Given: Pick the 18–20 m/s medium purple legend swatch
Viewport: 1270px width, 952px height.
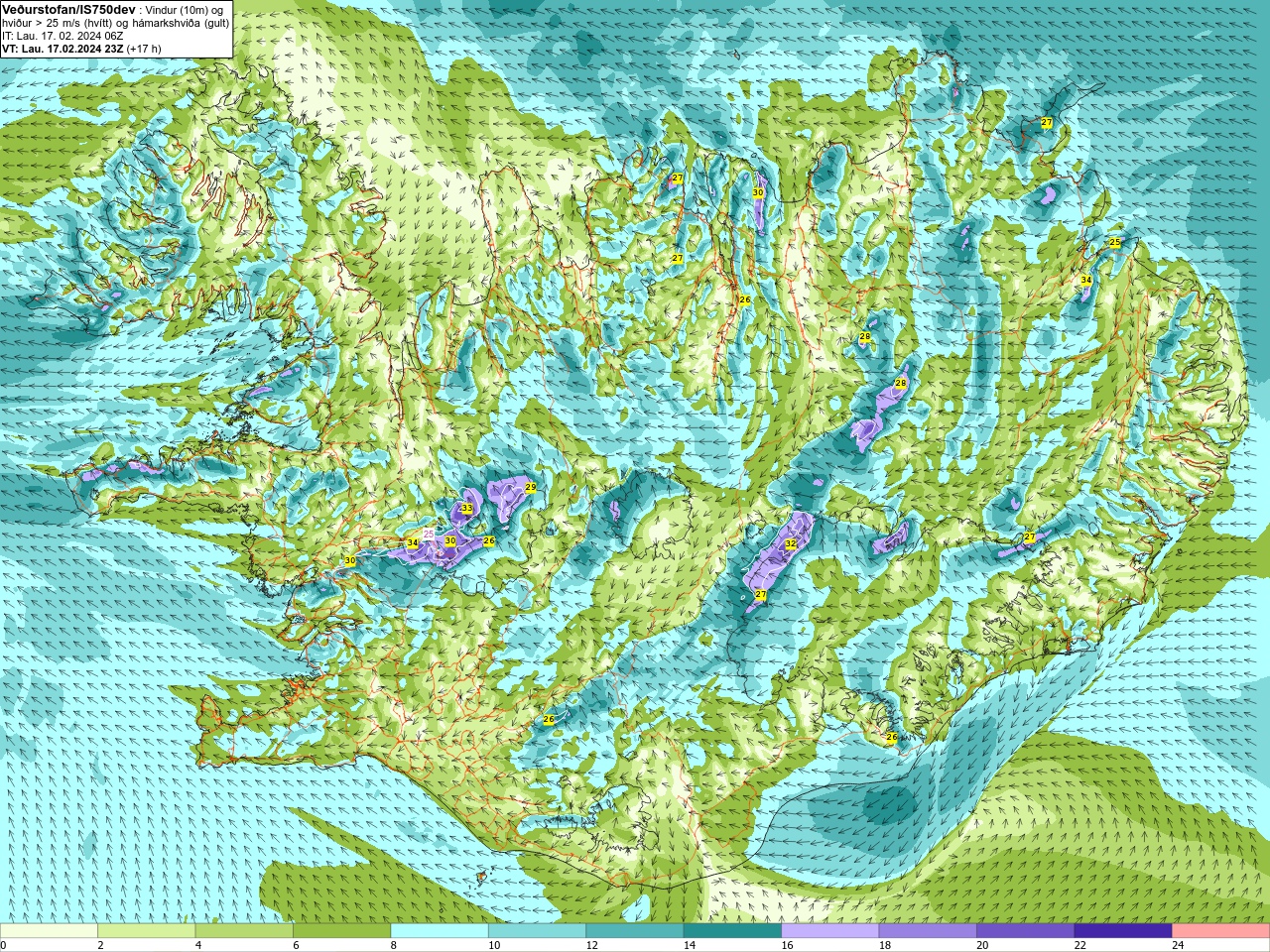Looking at the screenshot, I should tap(928, 931).
